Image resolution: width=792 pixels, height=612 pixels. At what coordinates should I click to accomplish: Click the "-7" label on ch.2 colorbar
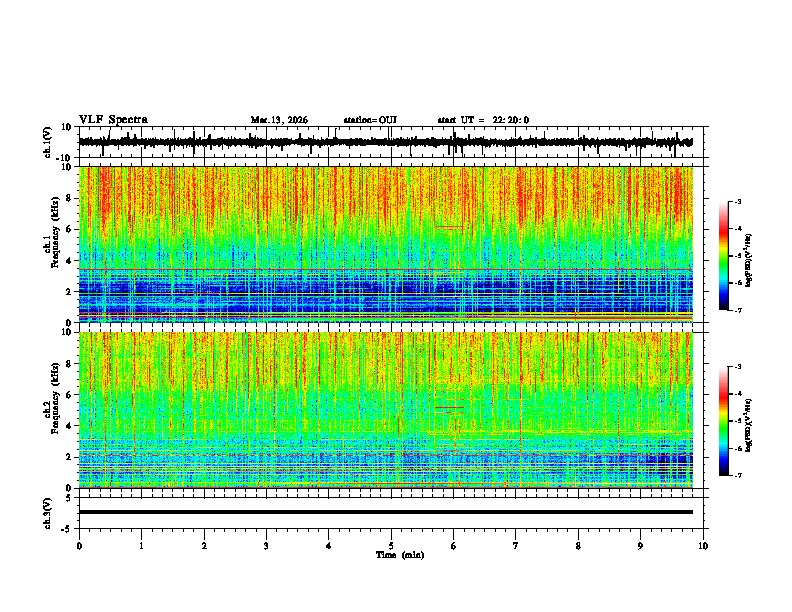click(738, 476)
